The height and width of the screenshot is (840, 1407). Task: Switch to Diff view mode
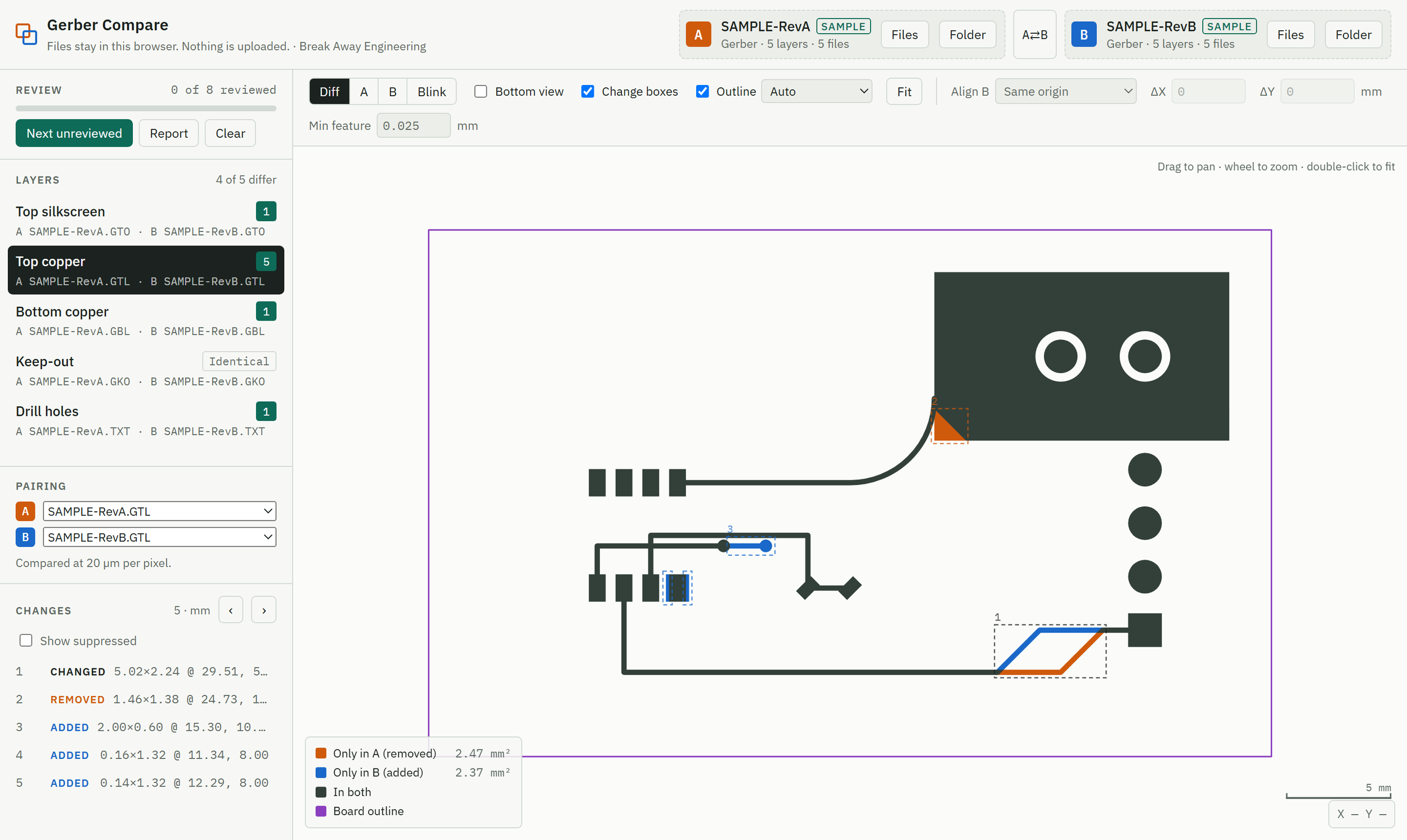tap(330, 91)
